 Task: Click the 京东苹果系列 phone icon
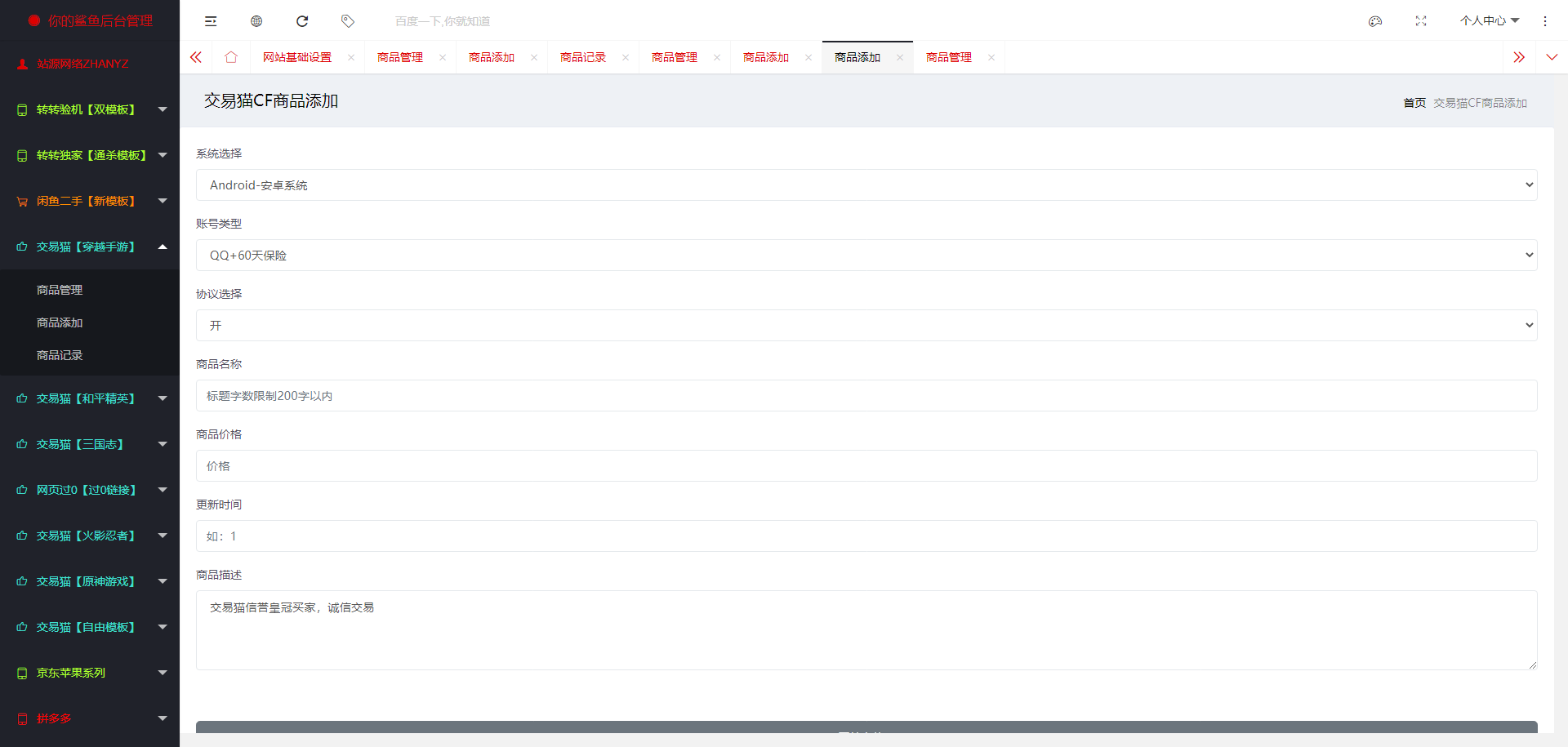point(22,673)
